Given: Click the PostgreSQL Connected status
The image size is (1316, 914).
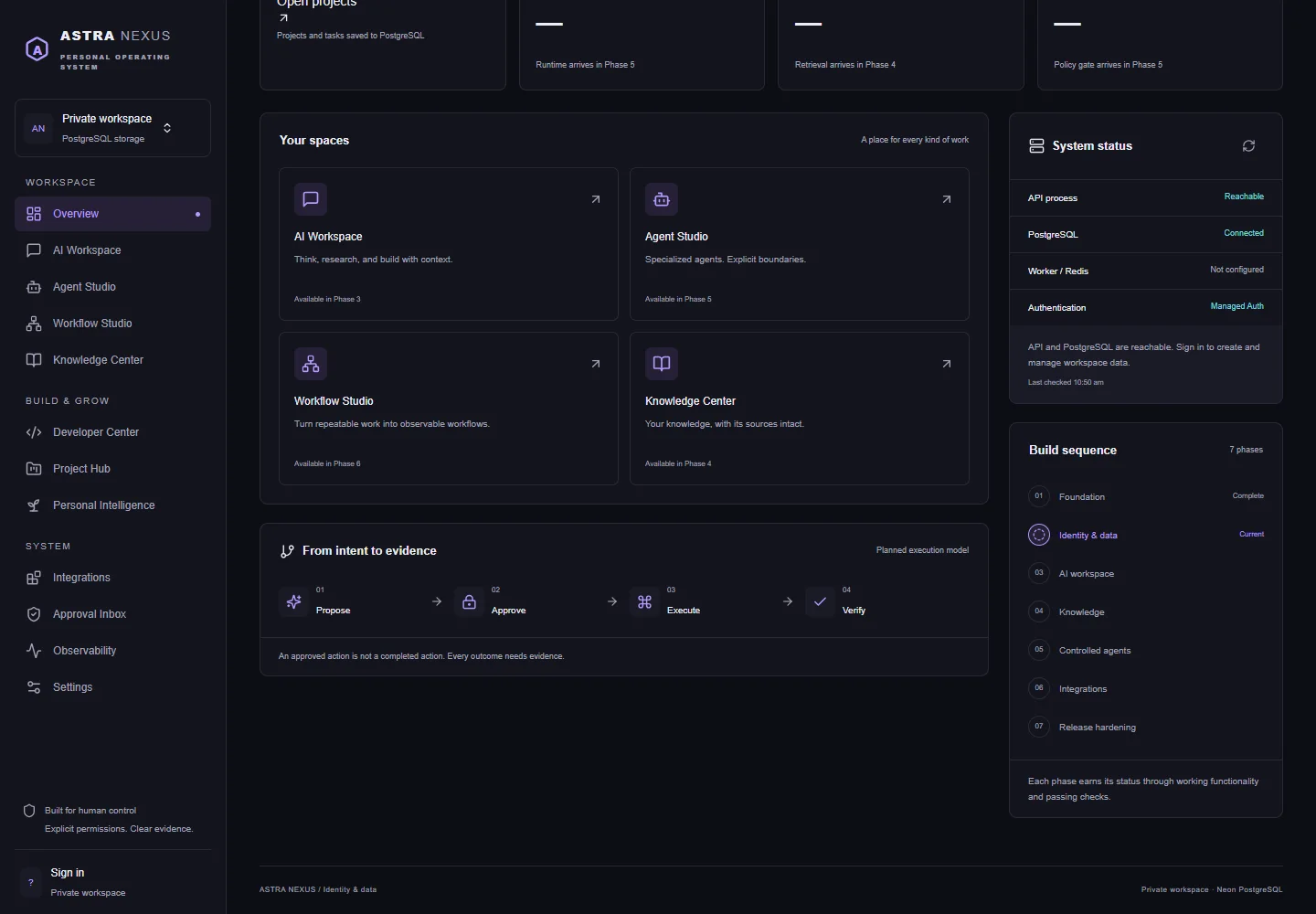Looking at the screenshot, I should [x=1244, y=233].
